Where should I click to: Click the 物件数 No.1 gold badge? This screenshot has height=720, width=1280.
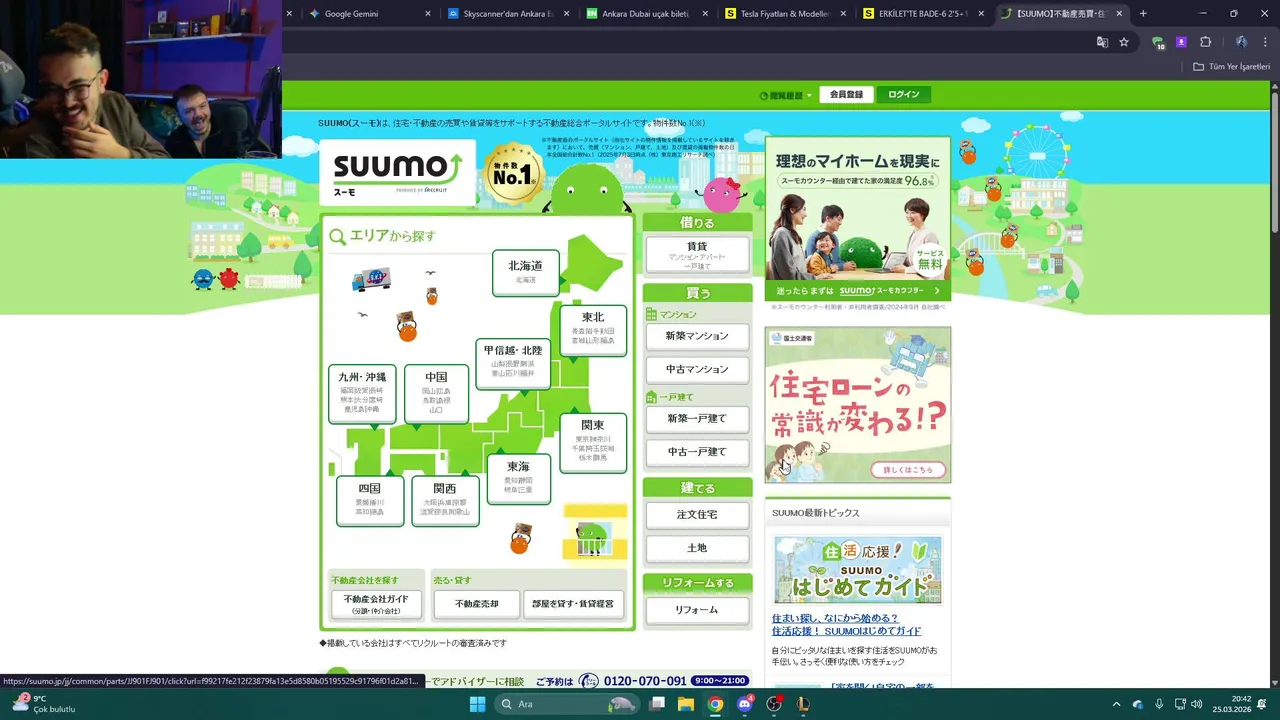tap(512, 173)
